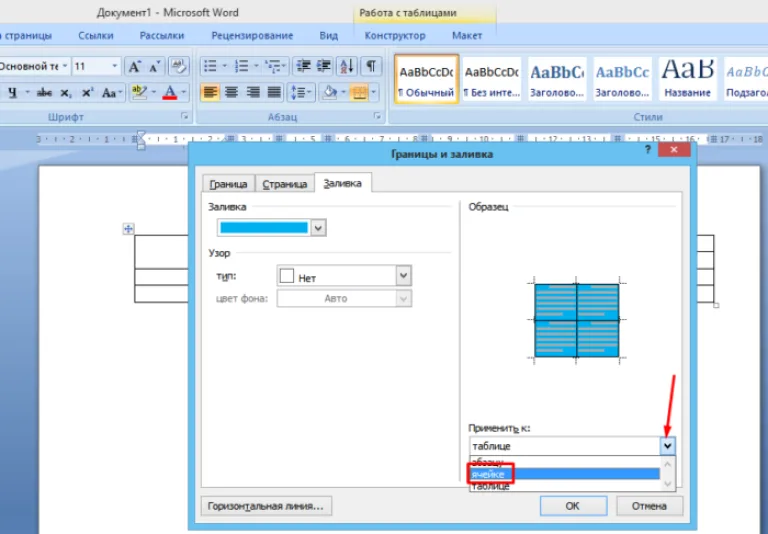The width and height of the screenshot is (768, 534).
Task: Click the borders icon in ribbon
Action: pyautogui.click(x=359, y=92)
